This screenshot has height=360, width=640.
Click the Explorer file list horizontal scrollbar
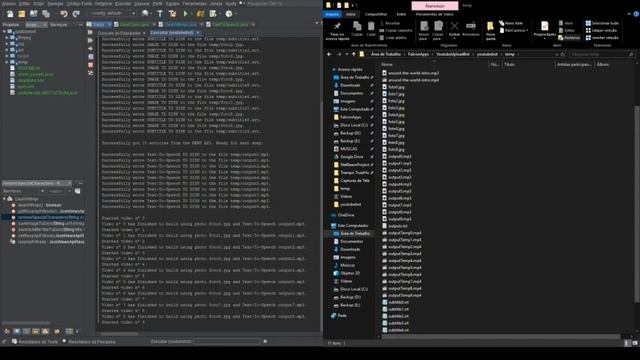(501, 337)
